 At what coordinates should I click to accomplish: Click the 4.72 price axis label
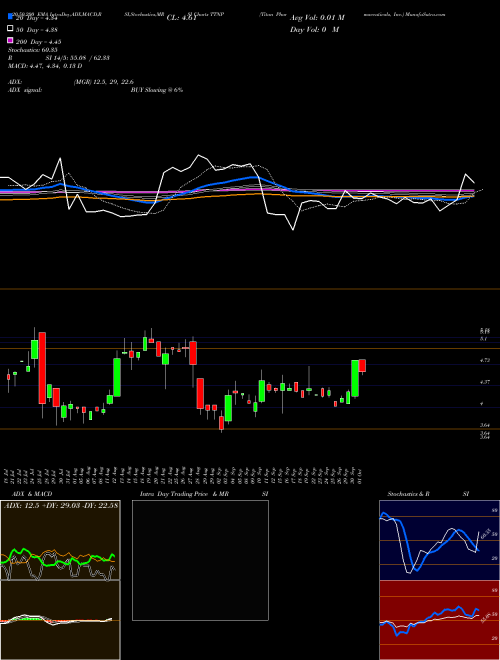pos(484,360)
